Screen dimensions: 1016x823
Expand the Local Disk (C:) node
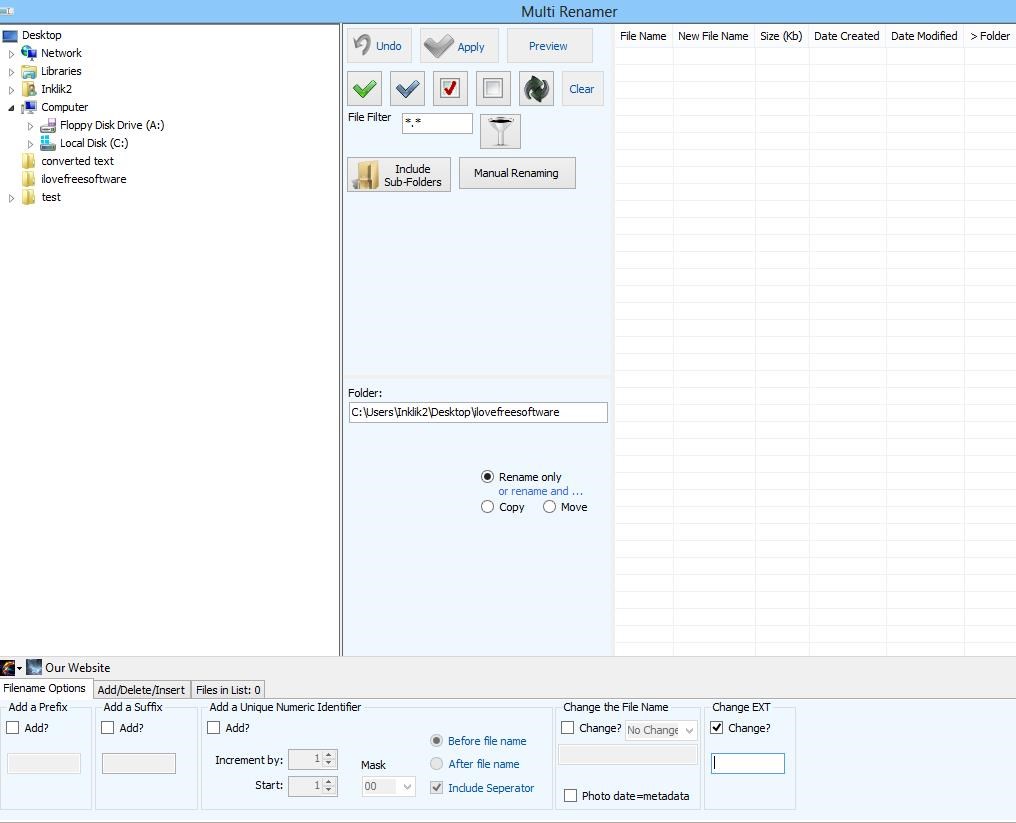click(x=30, y=144)
